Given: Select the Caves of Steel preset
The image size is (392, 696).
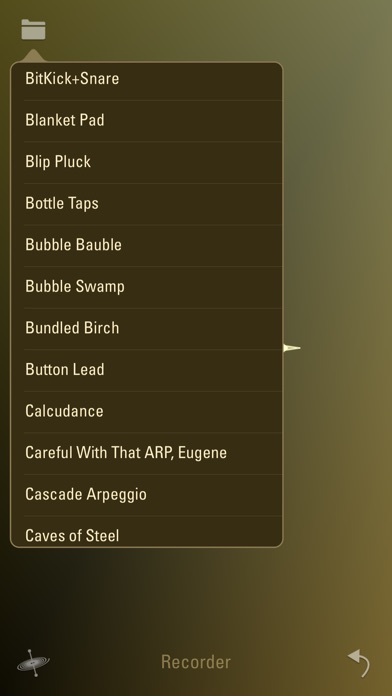Looking at the screenshot, I should (147, 532).
